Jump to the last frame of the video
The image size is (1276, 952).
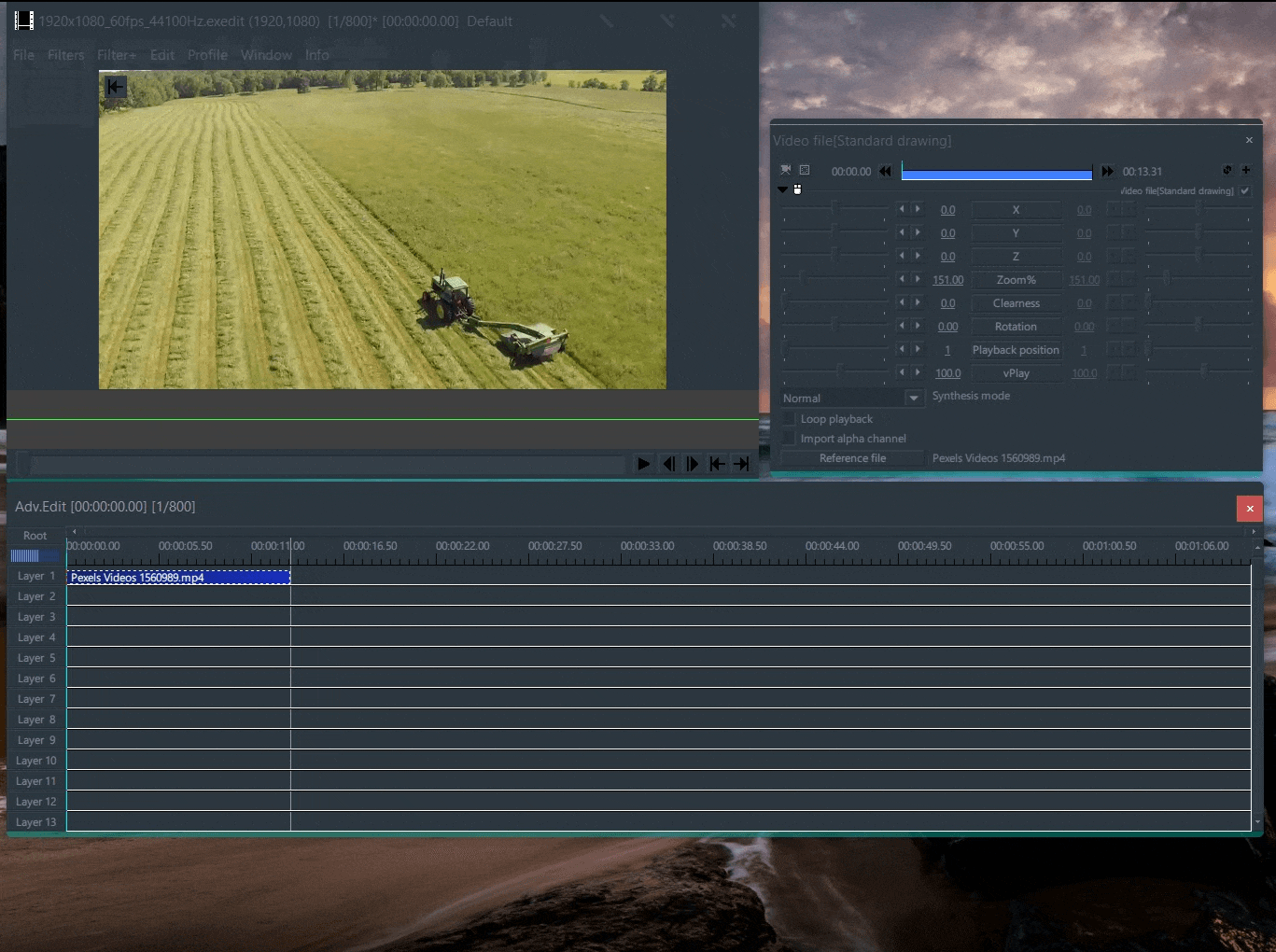click(741, 464)
